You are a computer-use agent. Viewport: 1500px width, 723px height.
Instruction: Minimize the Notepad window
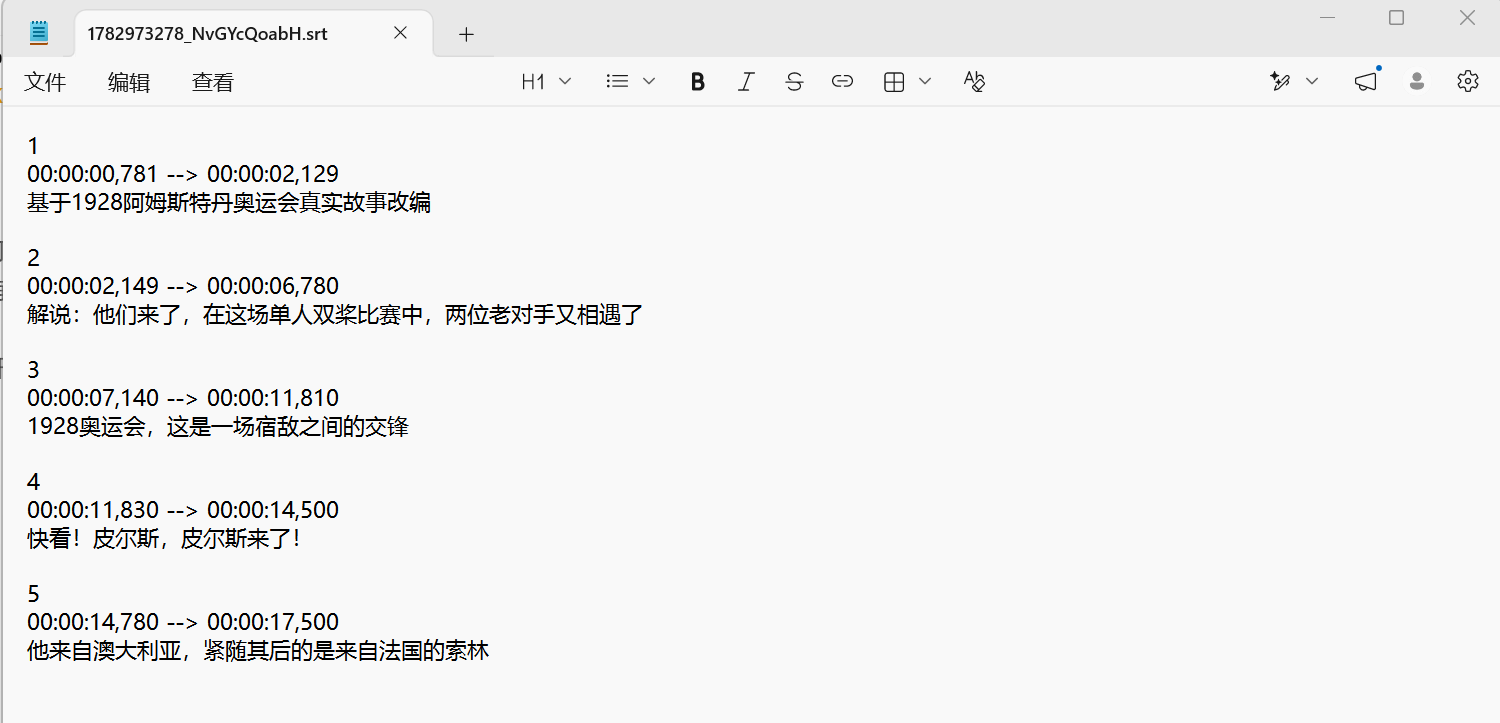coord(1328,18)
